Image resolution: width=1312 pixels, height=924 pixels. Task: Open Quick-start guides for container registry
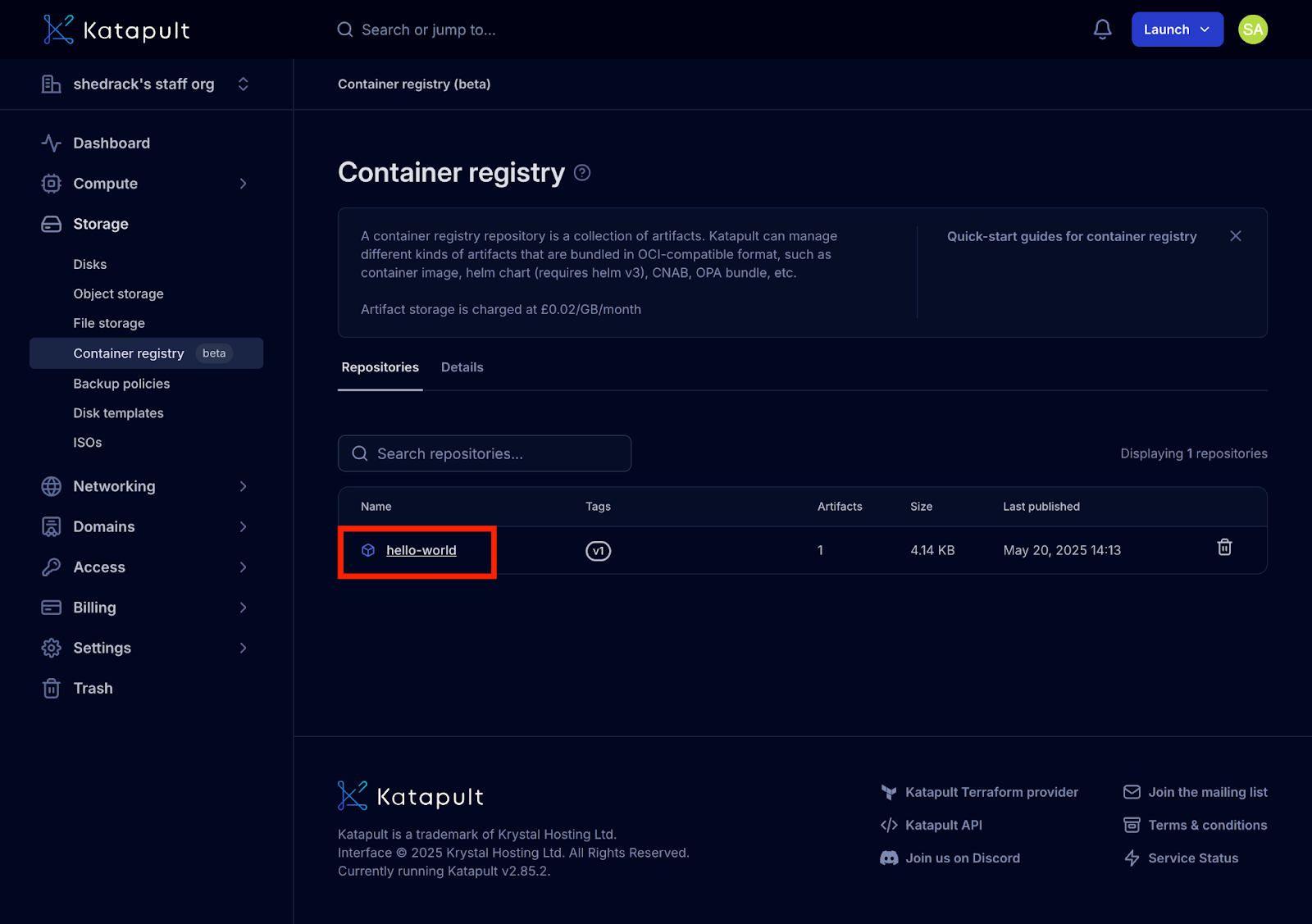point(1072,236)
